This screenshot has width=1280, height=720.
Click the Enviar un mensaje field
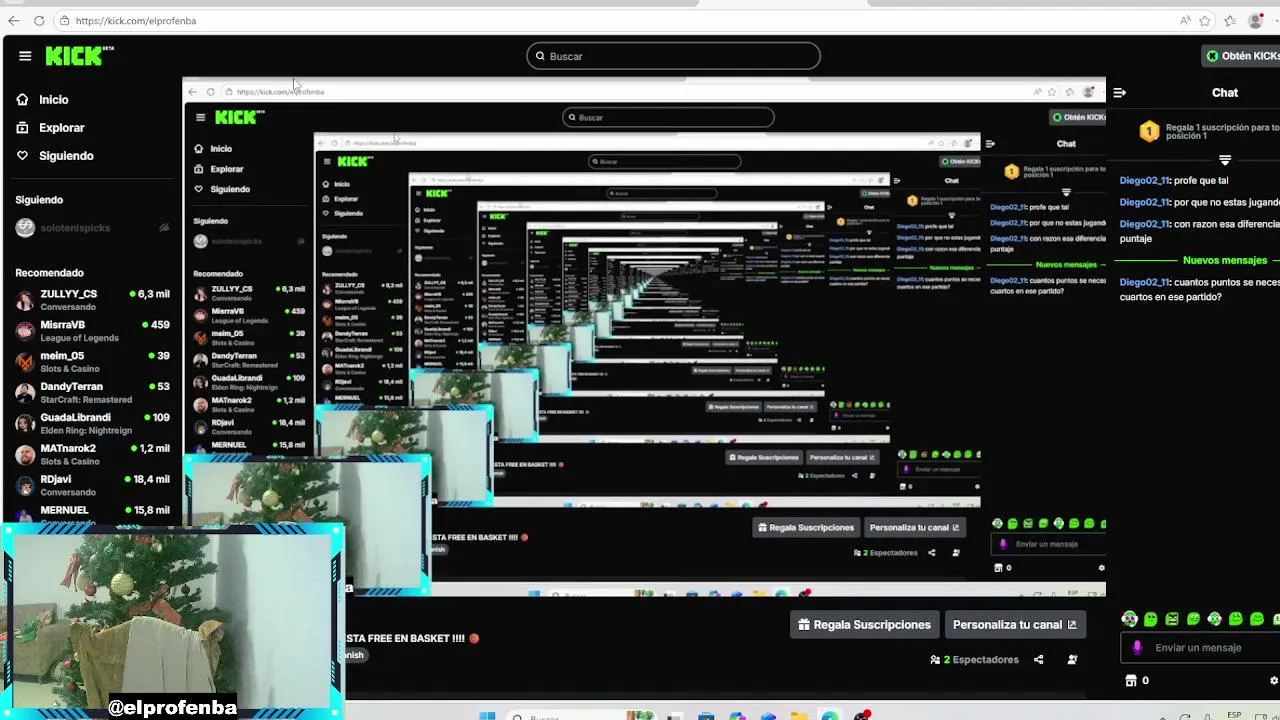coord(1200,648)
